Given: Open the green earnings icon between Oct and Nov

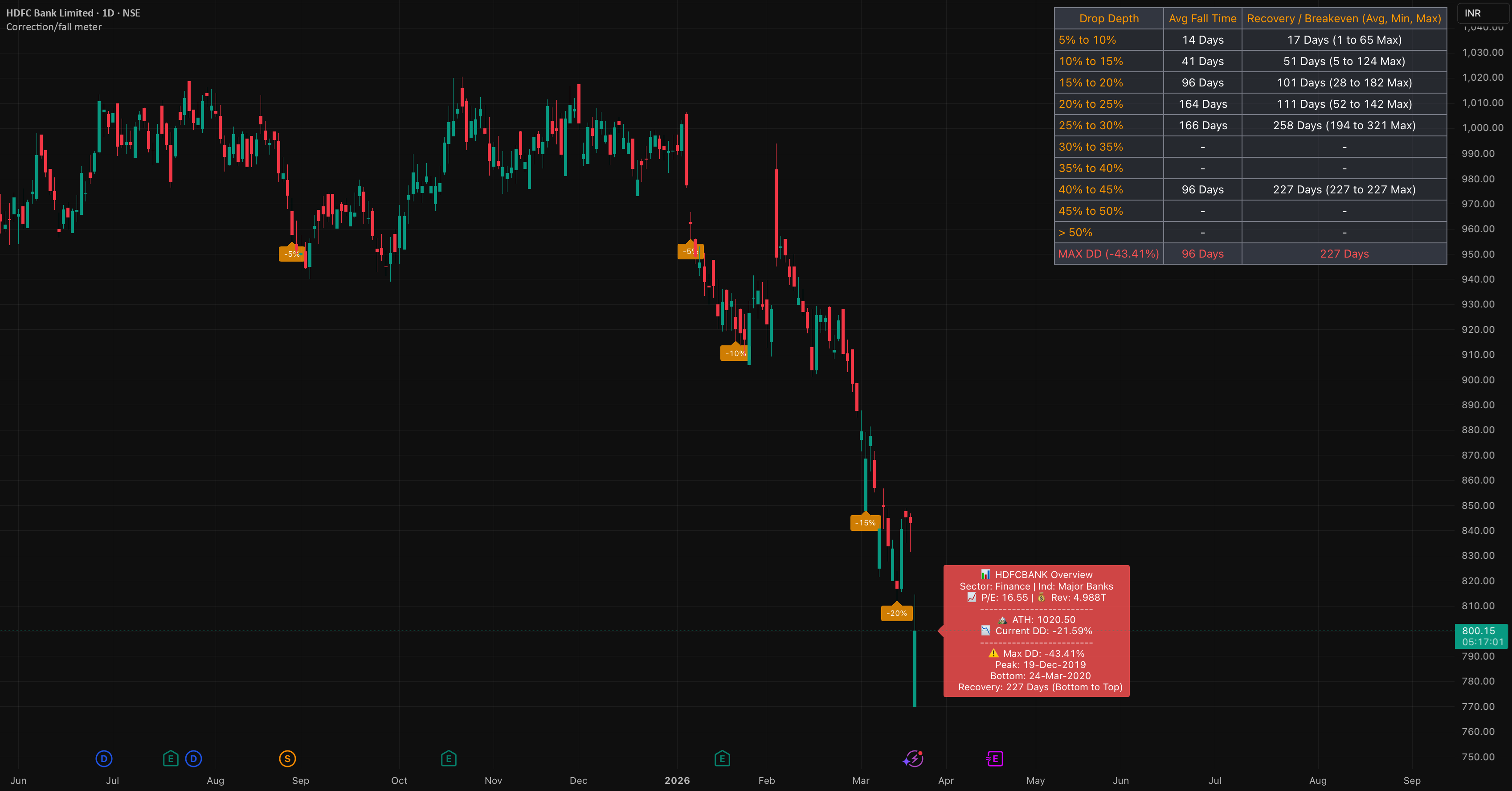Looking at the screenshot, I should [449, 759].
